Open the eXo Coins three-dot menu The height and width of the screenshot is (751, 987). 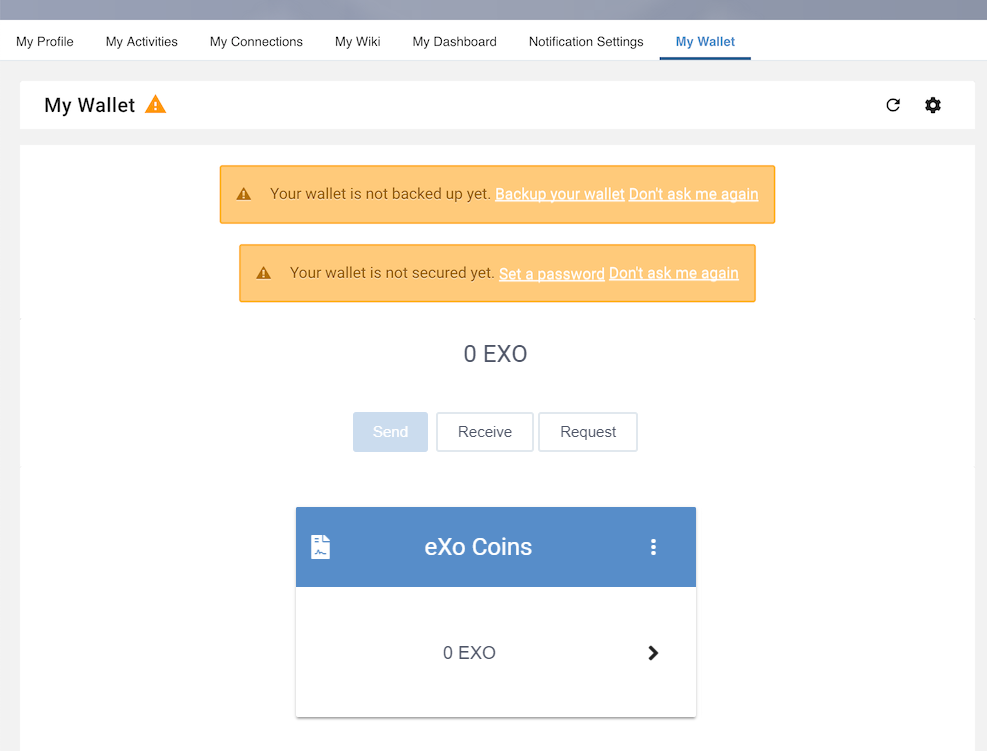tap(653, 546)
